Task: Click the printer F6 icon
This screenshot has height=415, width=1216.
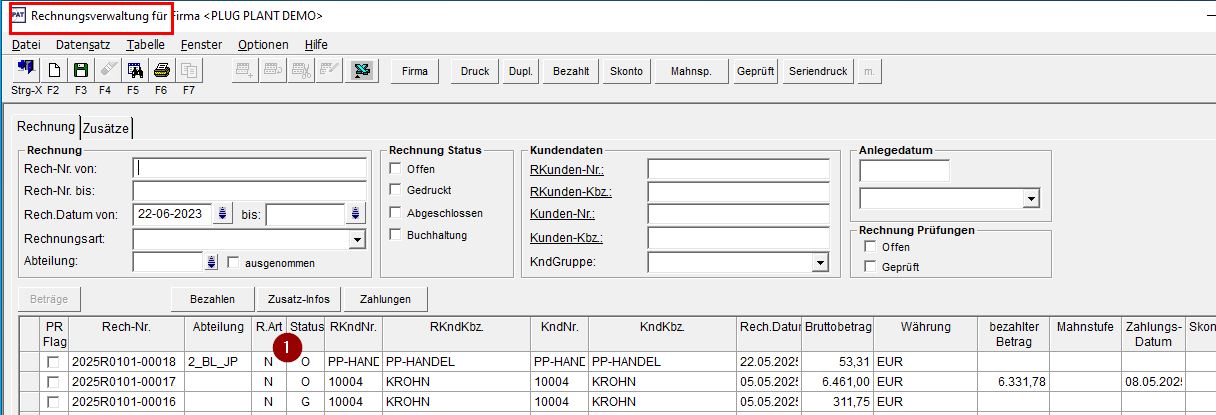Action: [x=161, y=71]
